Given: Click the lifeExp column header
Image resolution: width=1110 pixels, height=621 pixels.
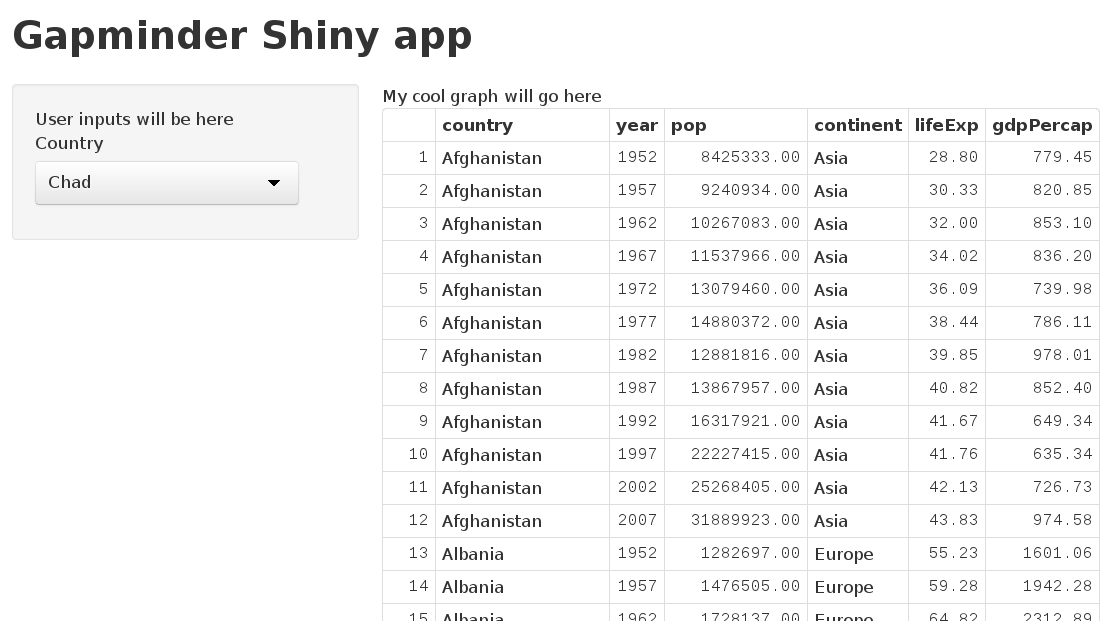Looking at the screenshot, I should click(946, 125).
